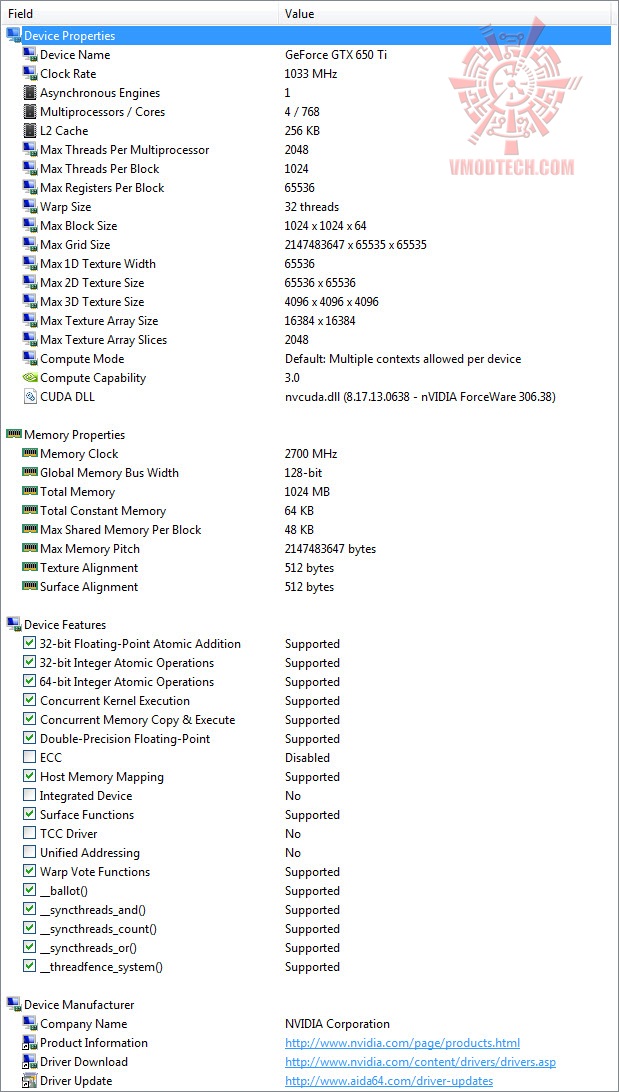Image resolution: width=619 pixels, height=1092 pixels.
Task: Click the icon beside Product Information
Action: [30, 1043]
